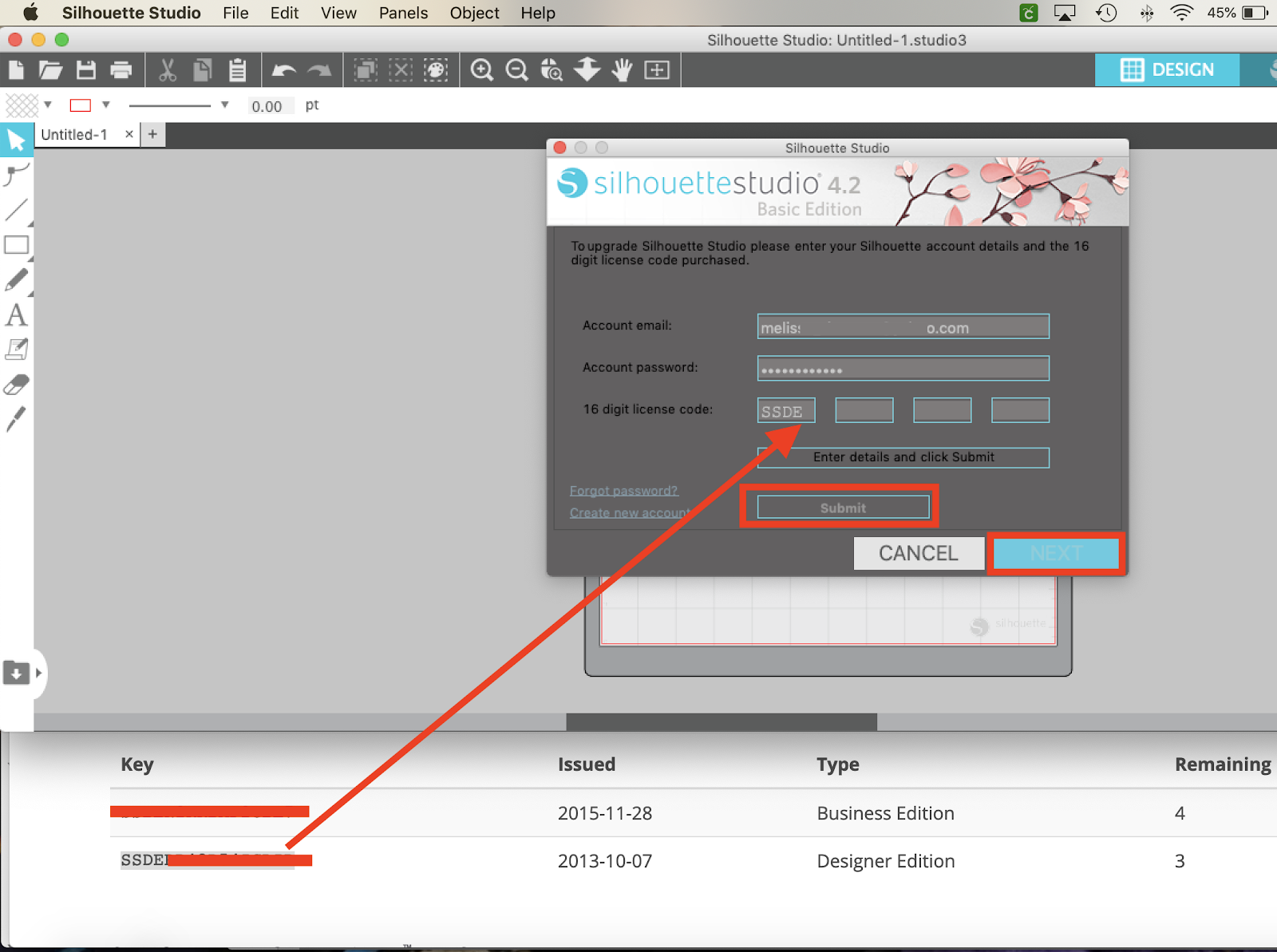Open the Edit menu
The image size is (1277, 952).
tap(284, 13)
